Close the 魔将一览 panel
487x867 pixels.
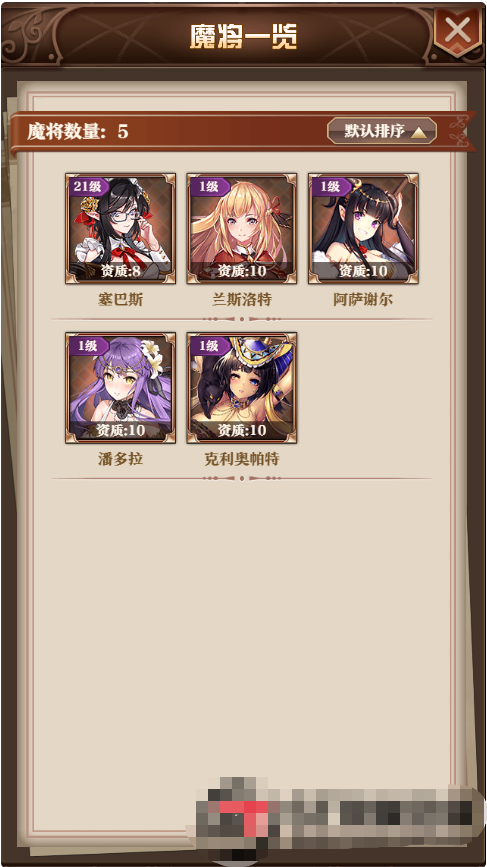pos(458,30)
